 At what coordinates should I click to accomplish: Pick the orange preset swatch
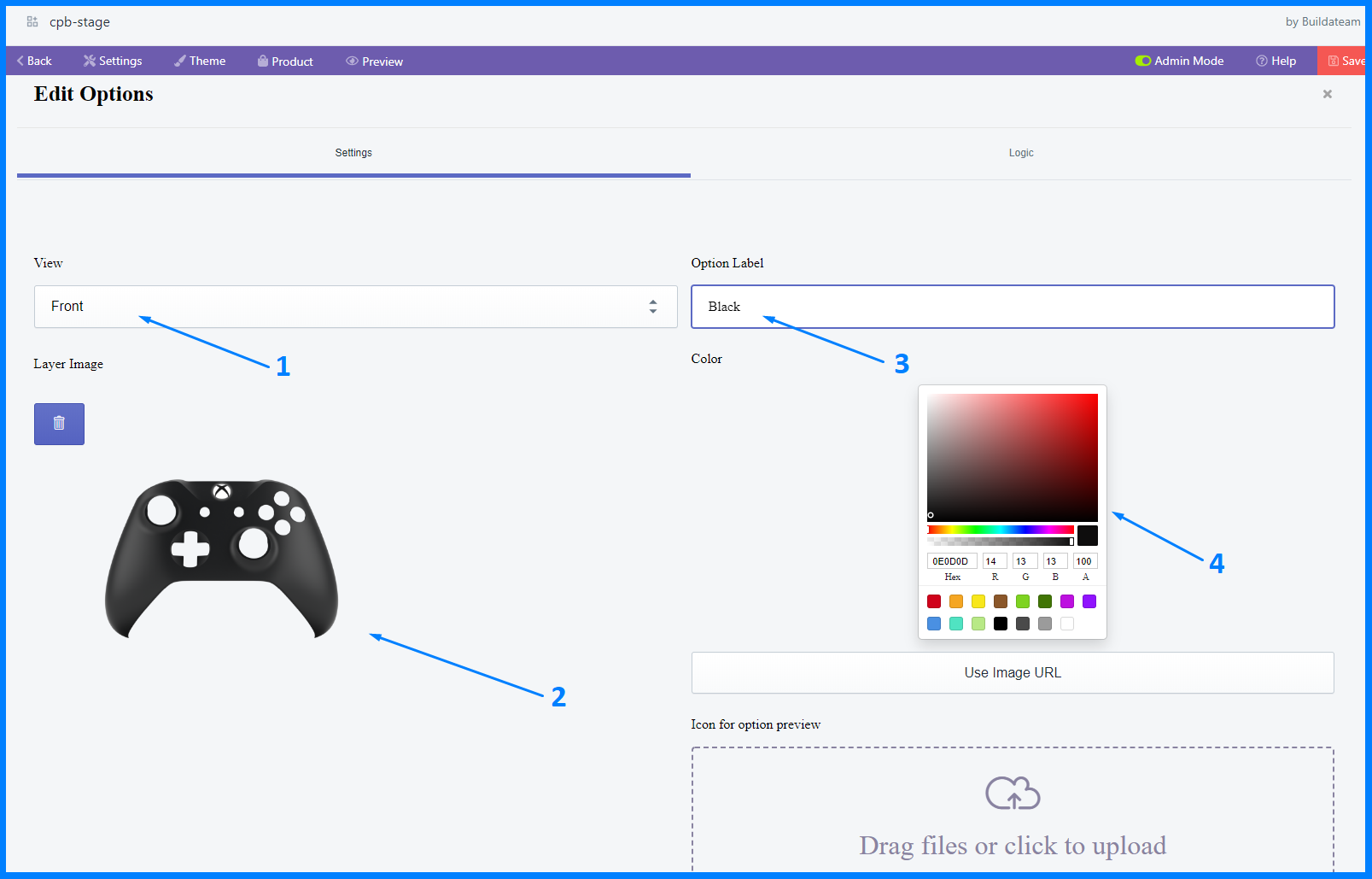tap(956, 601)
